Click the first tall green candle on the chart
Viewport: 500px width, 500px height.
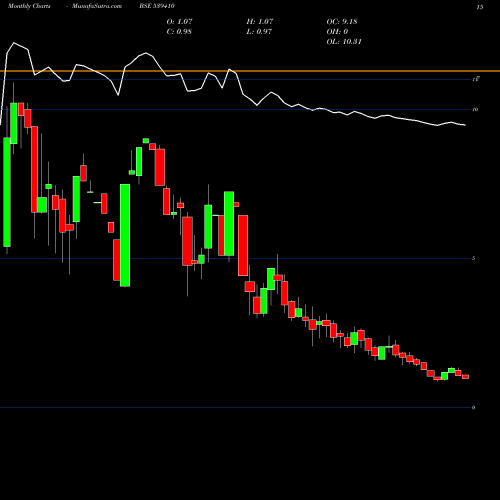[7, 192]
